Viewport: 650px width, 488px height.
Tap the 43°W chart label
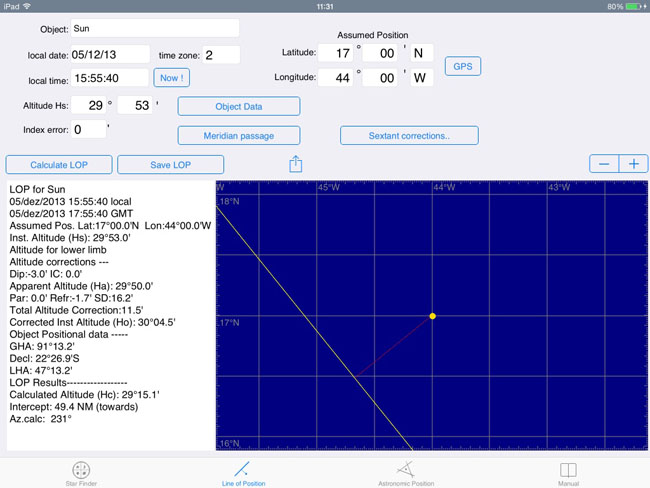[559, 187]
